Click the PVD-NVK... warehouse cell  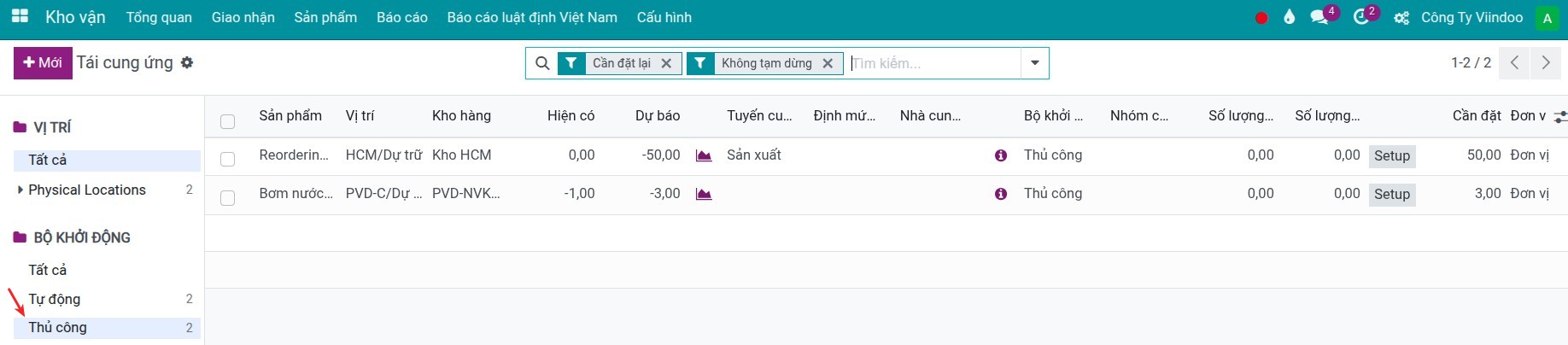point(465,194)
